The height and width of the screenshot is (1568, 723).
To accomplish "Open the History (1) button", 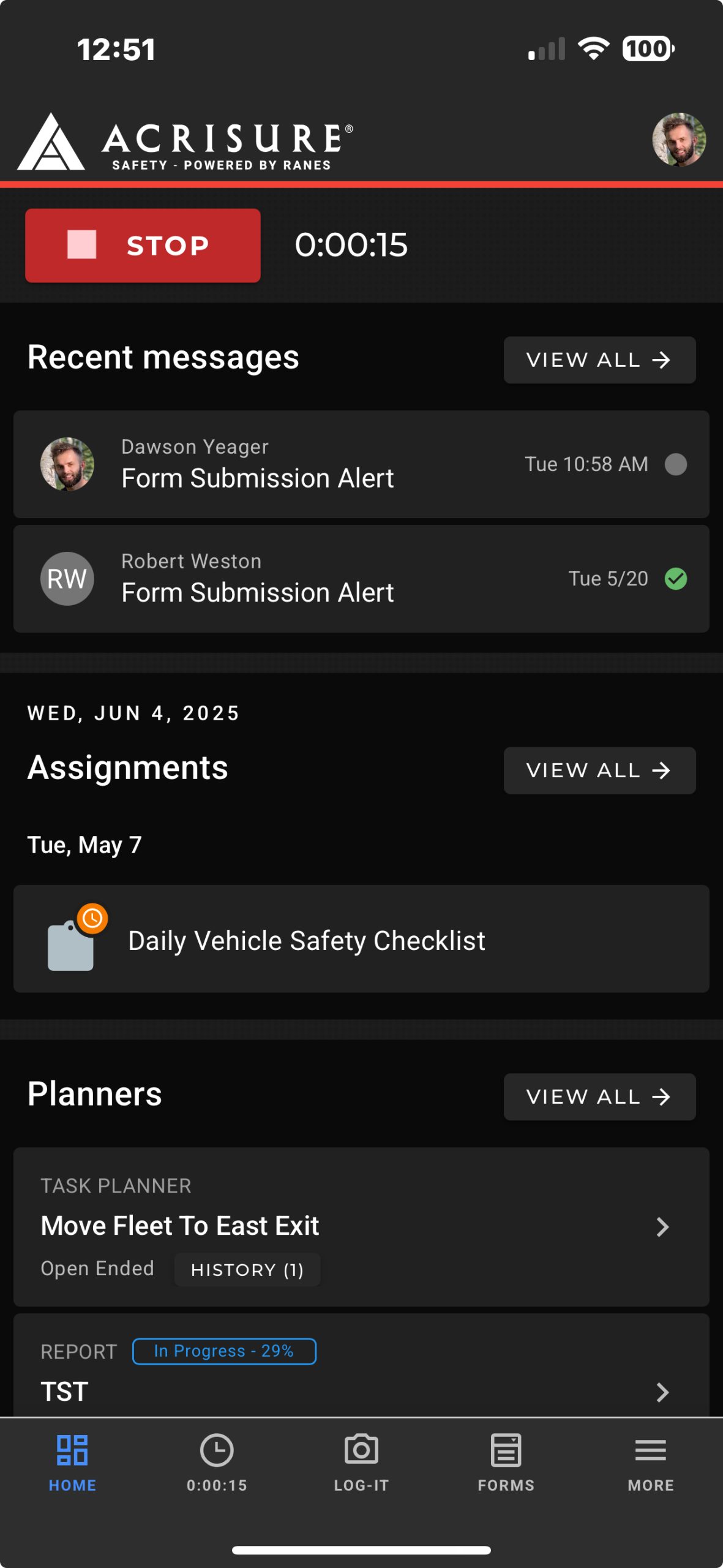I will coord(247,1270).
